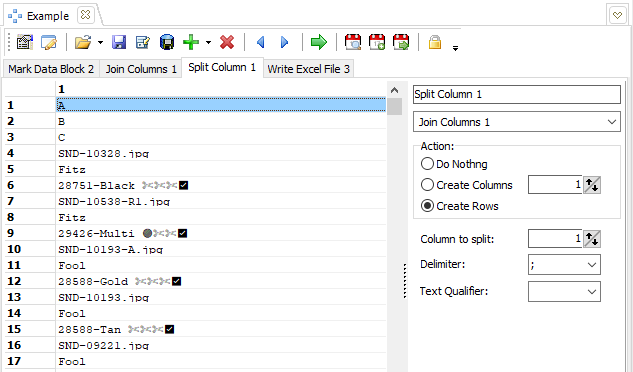This screenshot has height=372, width=633.
Task: Select row 1 cell containing A
Action: click(x=221, y=105)
